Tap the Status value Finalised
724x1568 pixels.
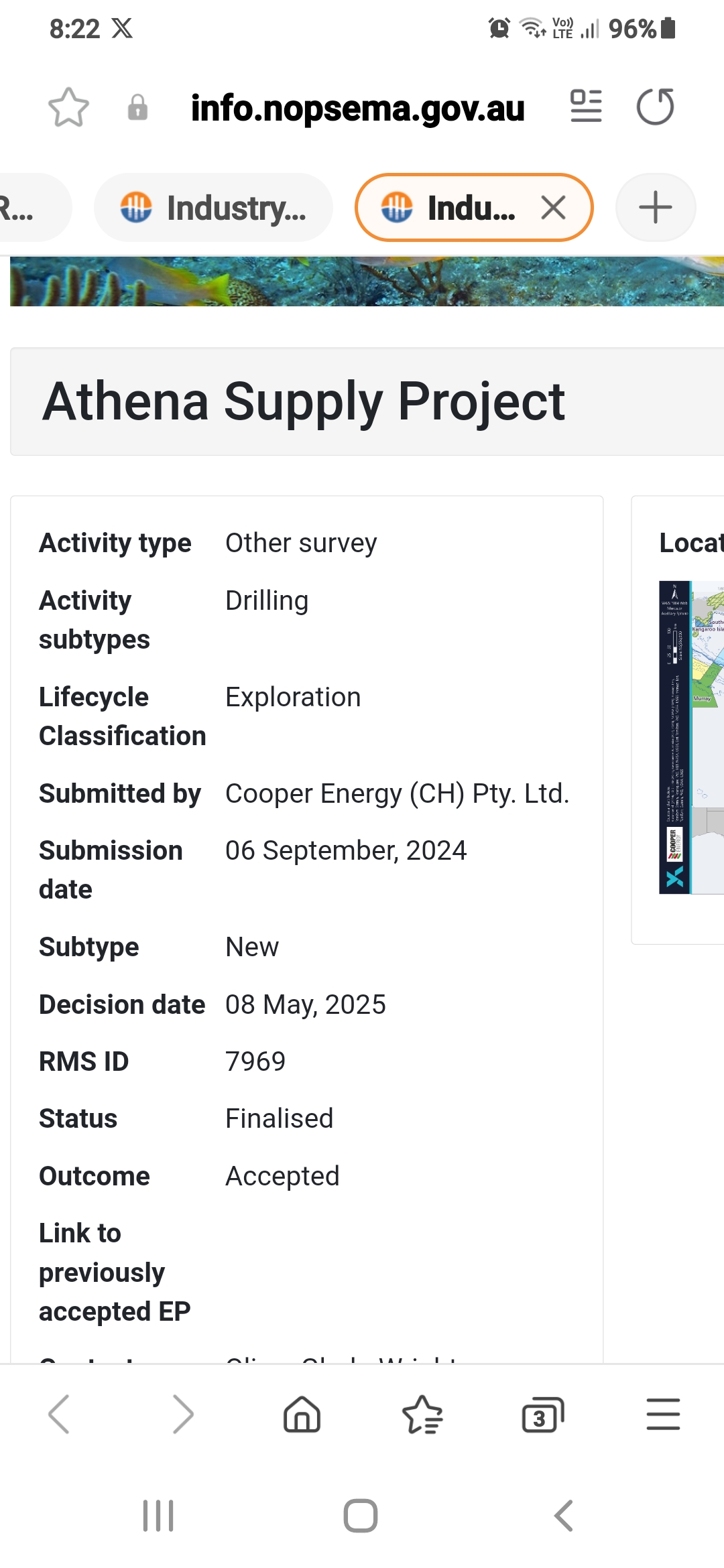coord(280,1118)
